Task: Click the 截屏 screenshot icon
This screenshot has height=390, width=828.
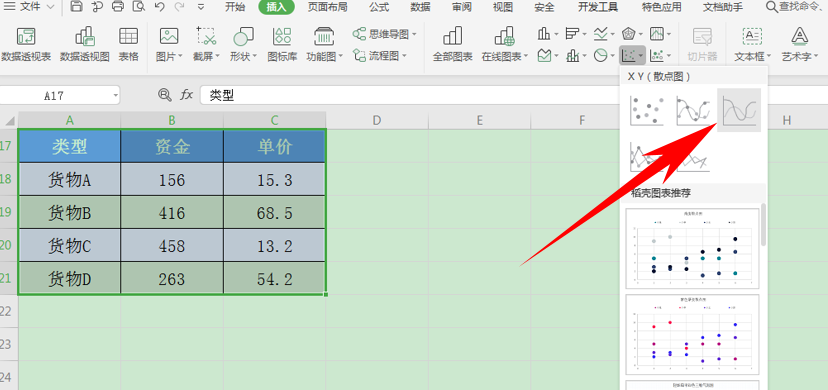Action: point(206,36)
